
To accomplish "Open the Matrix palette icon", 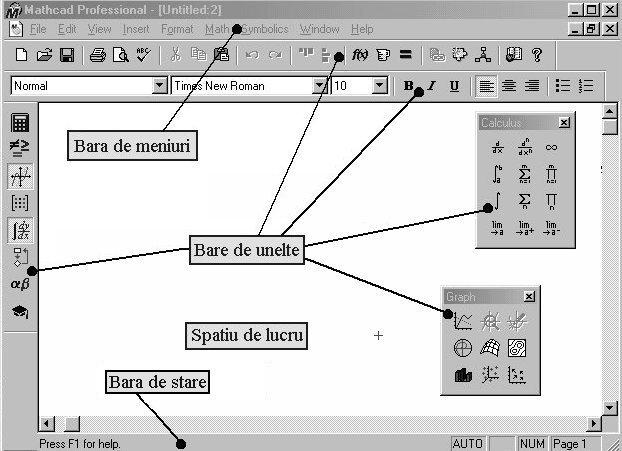I will pos(20,203).
